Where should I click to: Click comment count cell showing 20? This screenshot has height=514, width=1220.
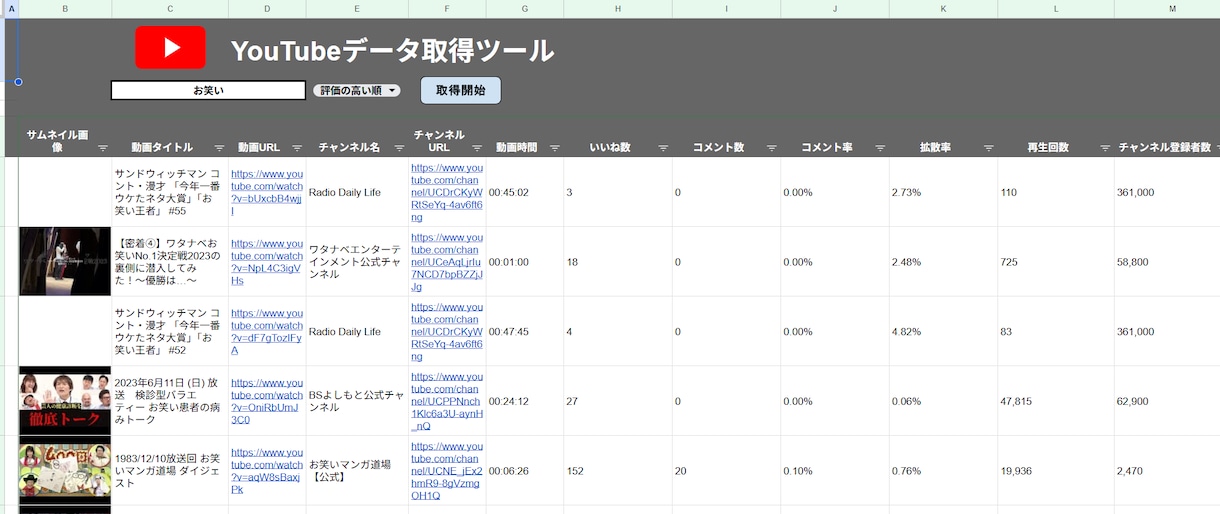click(x=726, y=471)
